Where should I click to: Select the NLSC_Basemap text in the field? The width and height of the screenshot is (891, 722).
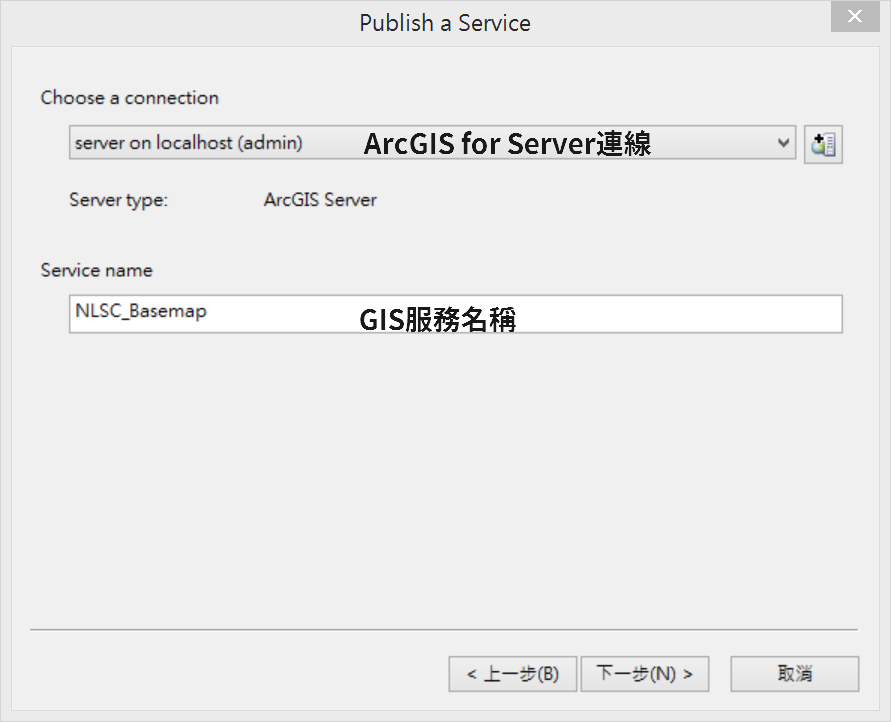(141, 311)
